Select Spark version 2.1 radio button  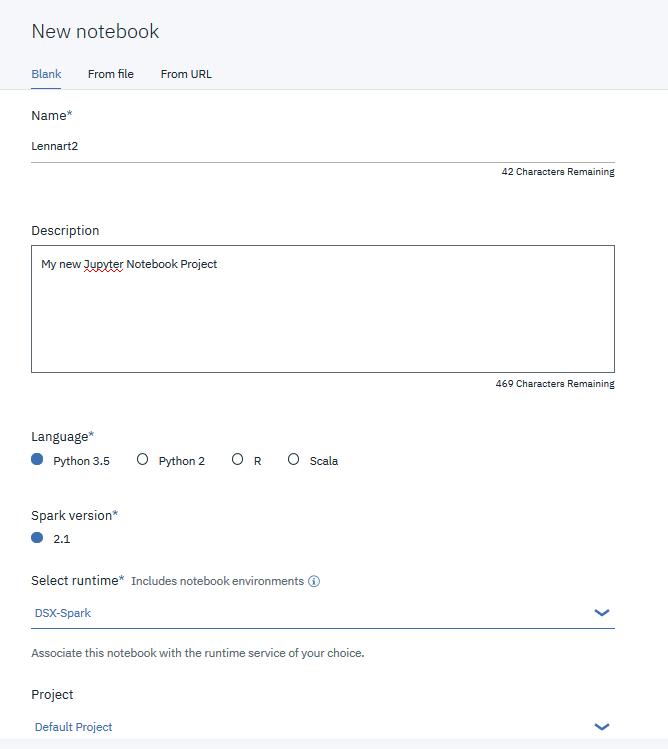(x=37, y=538)
